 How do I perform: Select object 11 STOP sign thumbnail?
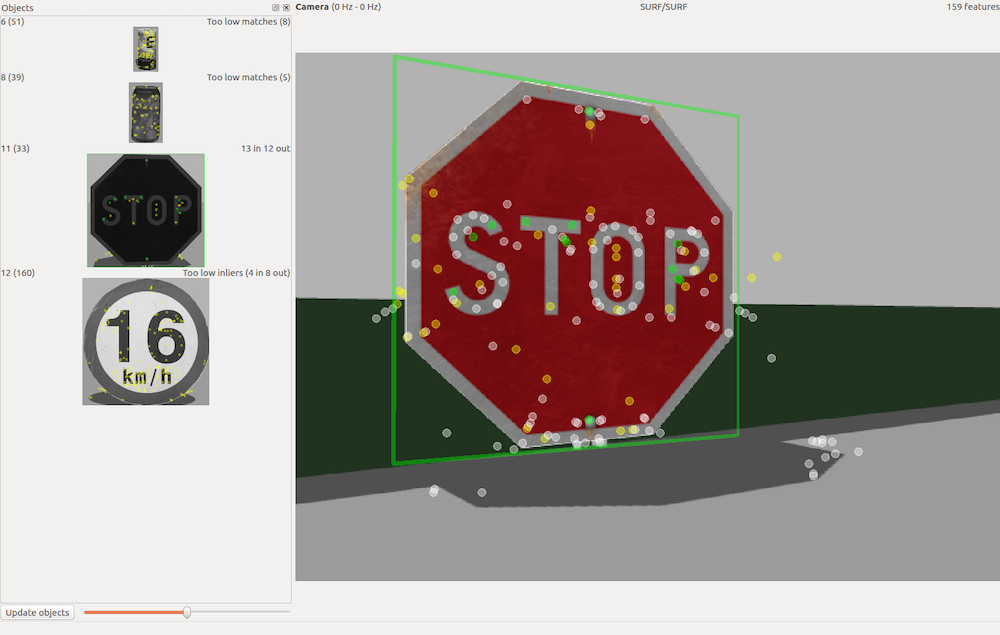coord(146,210)
